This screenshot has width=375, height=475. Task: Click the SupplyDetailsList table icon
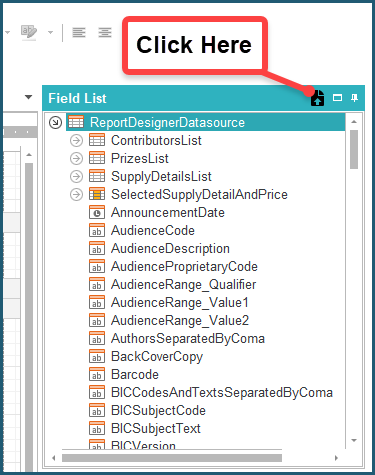[97, 176]
